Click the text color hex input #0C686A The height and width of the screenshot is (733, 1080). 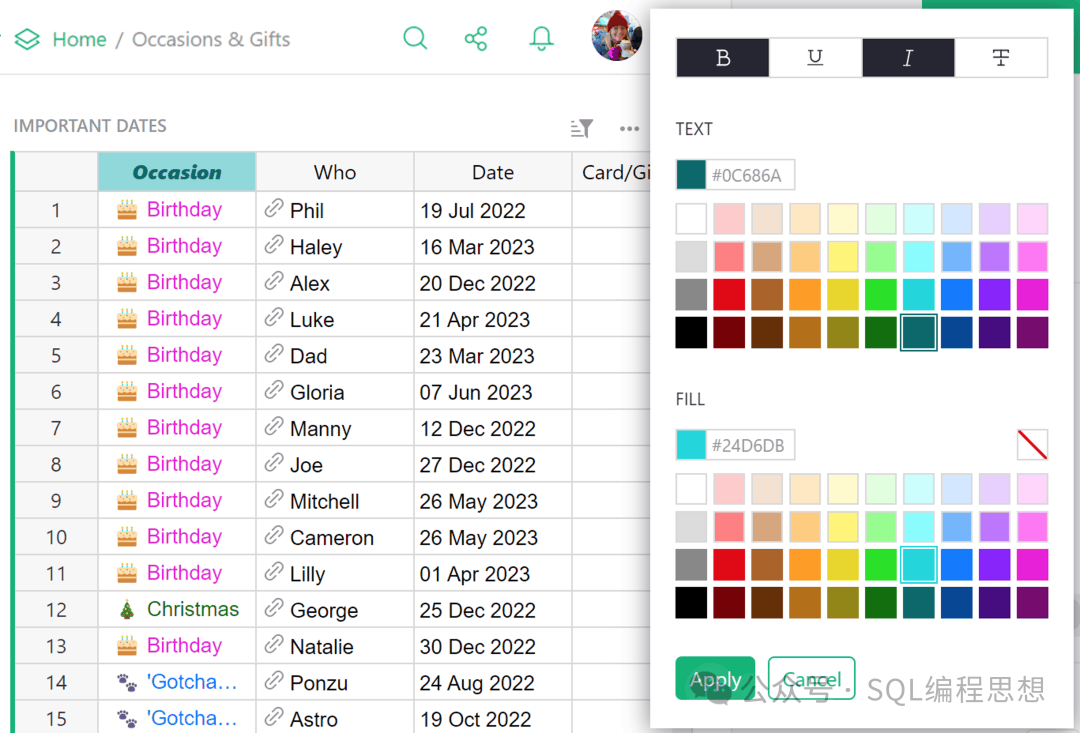click(x=749, y=175)
